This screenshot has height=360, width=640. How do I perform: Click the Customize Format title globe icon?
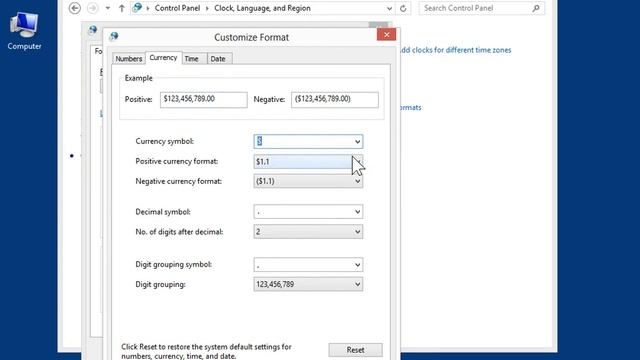coord(114,36)
